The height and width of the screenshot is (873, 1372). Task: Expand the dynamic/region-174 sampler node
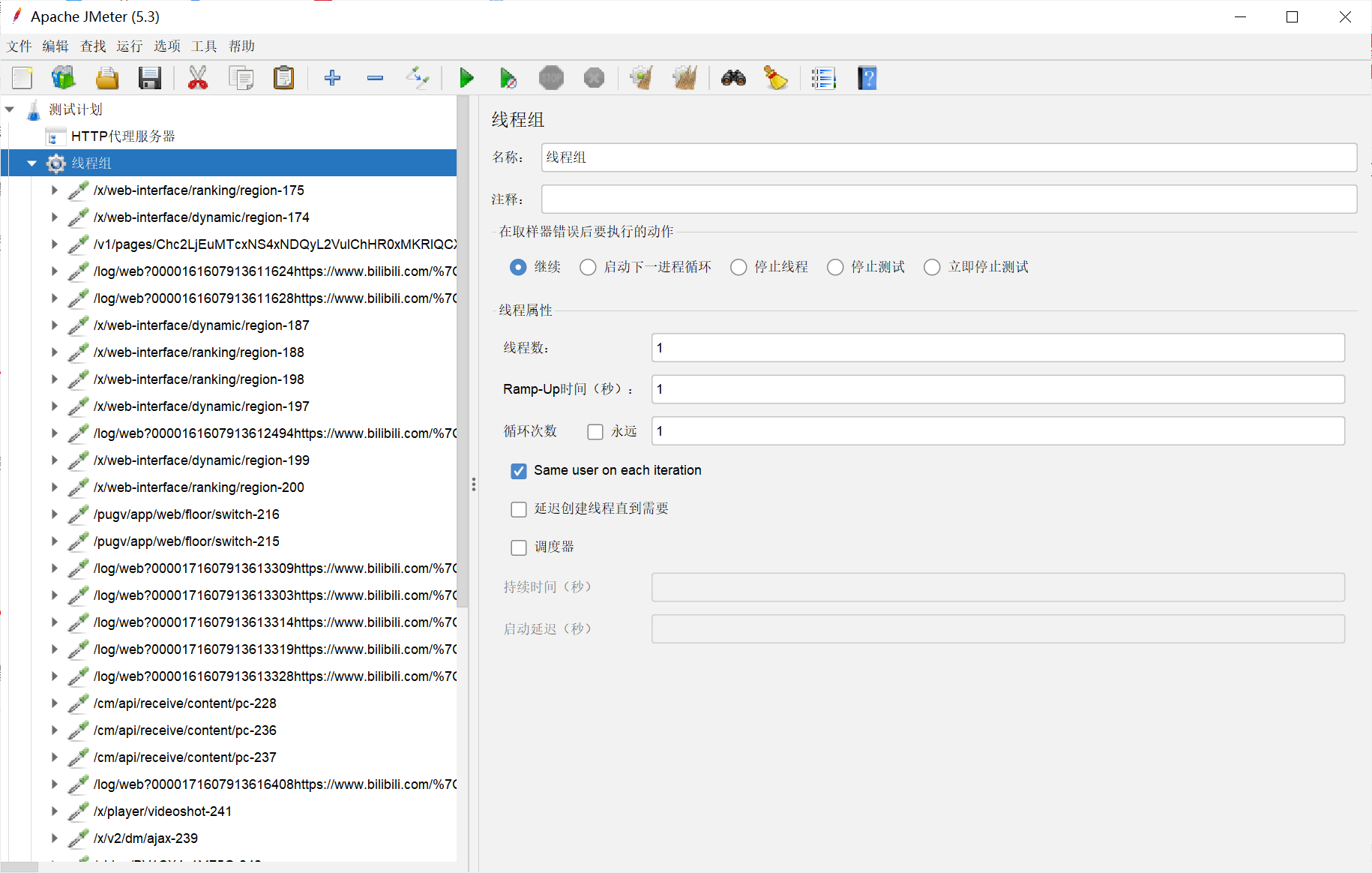tap(54, 217)
